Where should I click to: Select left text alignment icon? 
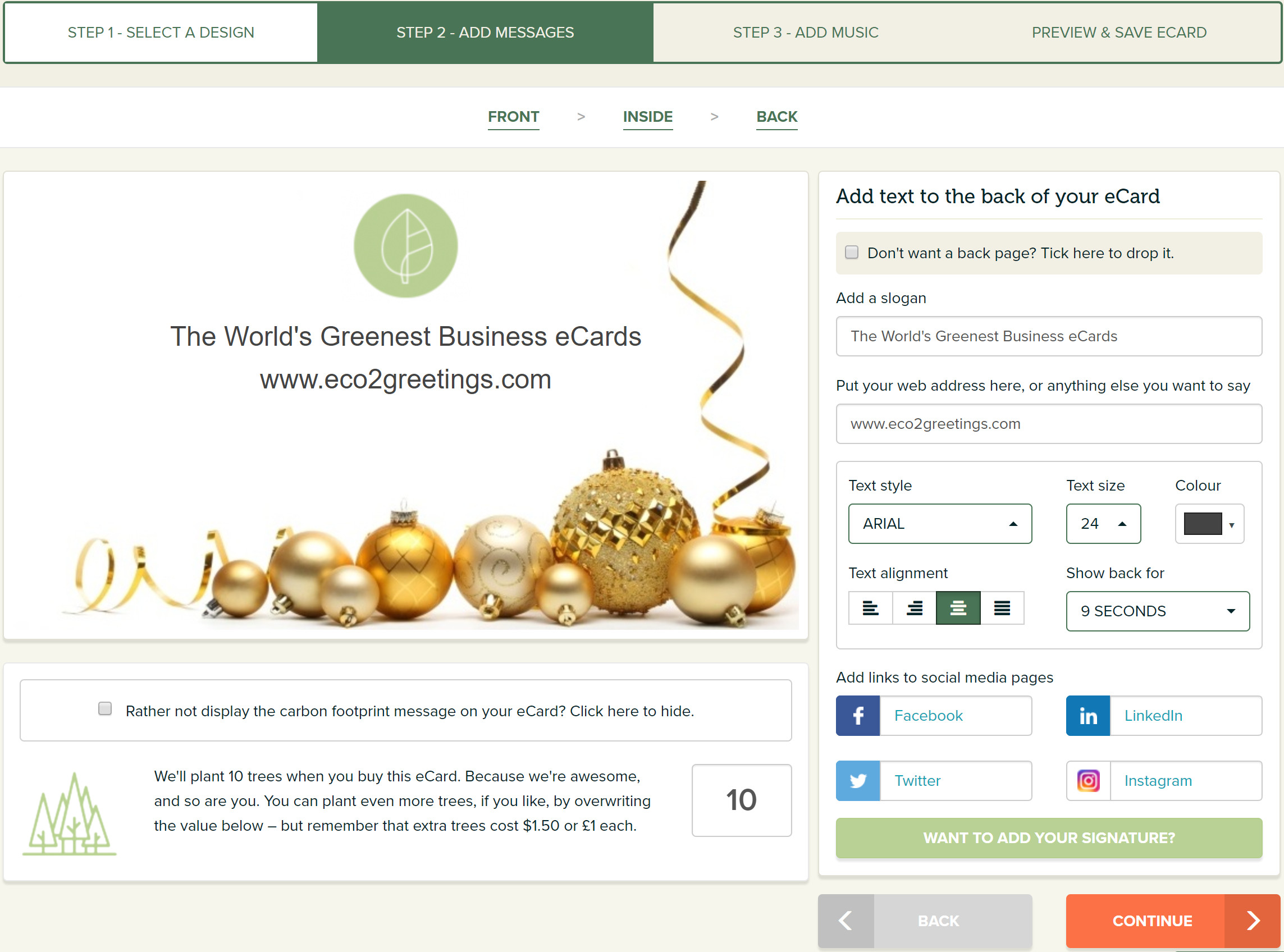tap(870, 608)
